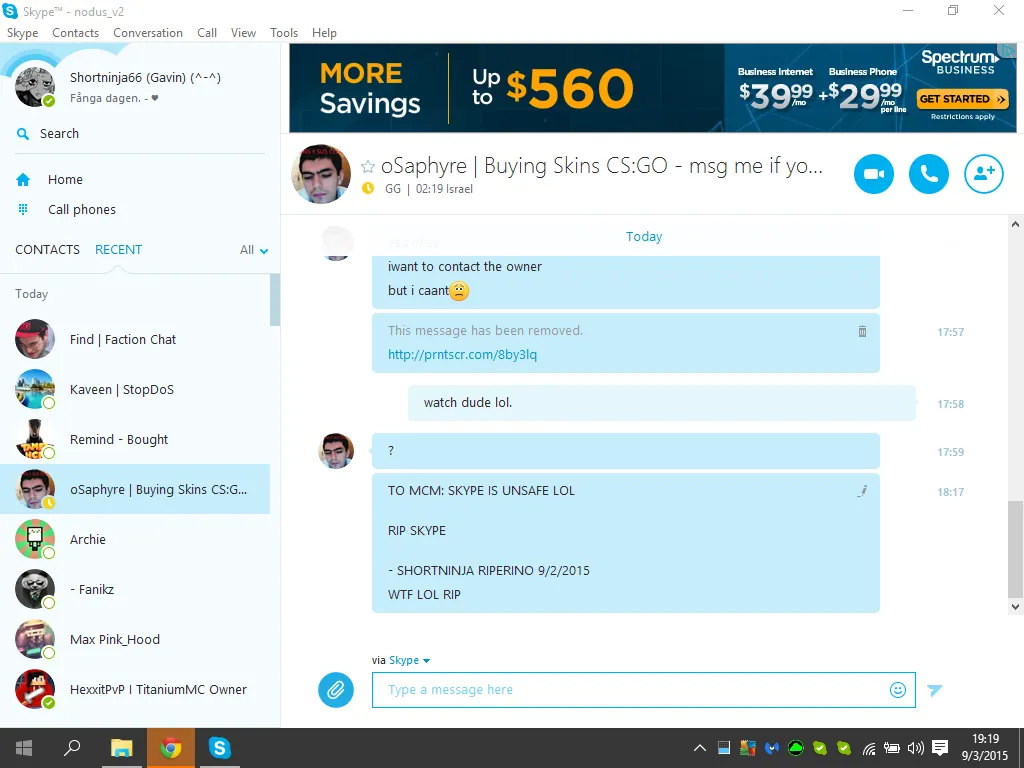Click the chat scrollbar down arrow
Screen dimensions: 1024x768
click(x=1015, y=606)
